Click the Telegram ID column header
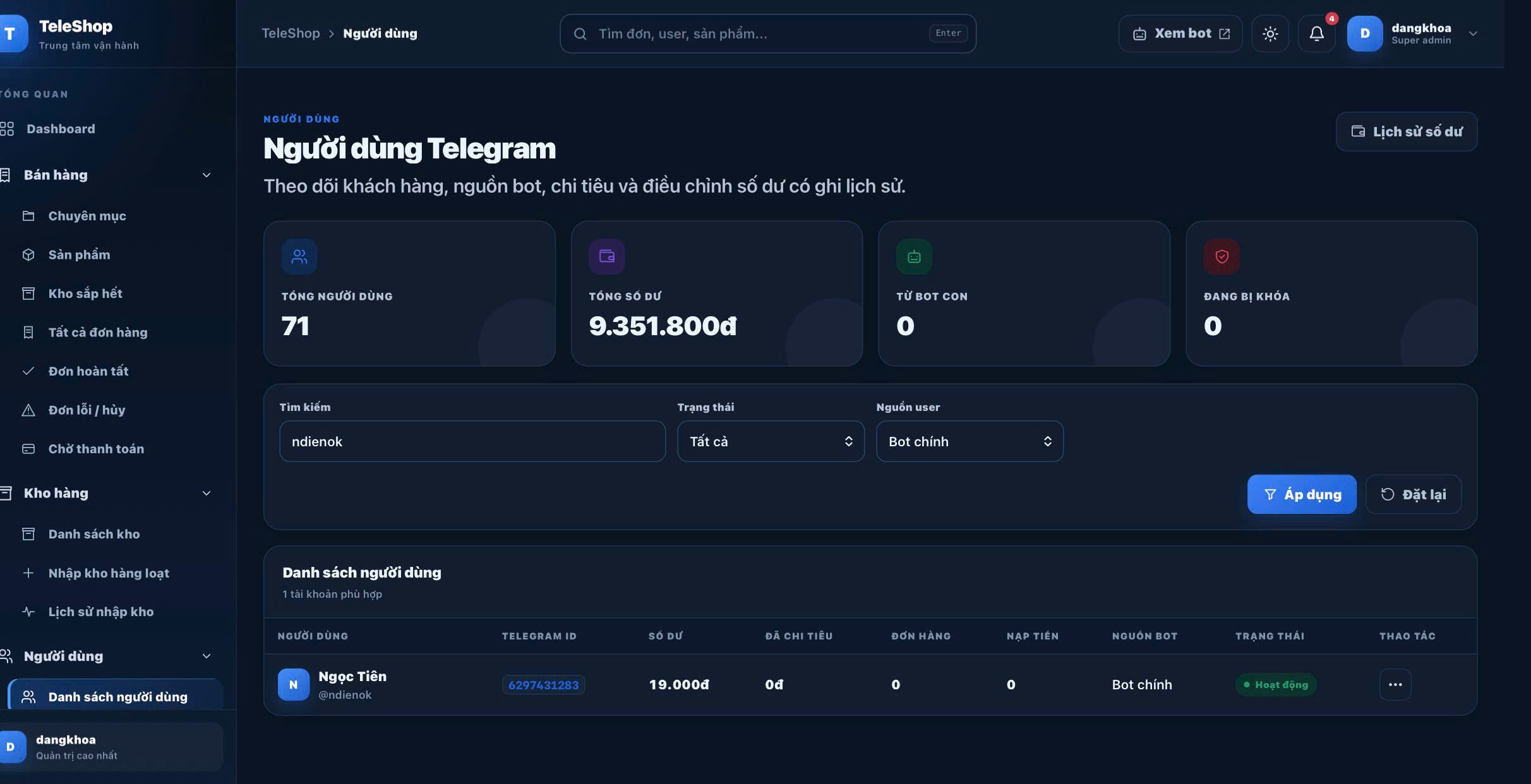Screen dimensions: 1531x784 pos(539,636)
